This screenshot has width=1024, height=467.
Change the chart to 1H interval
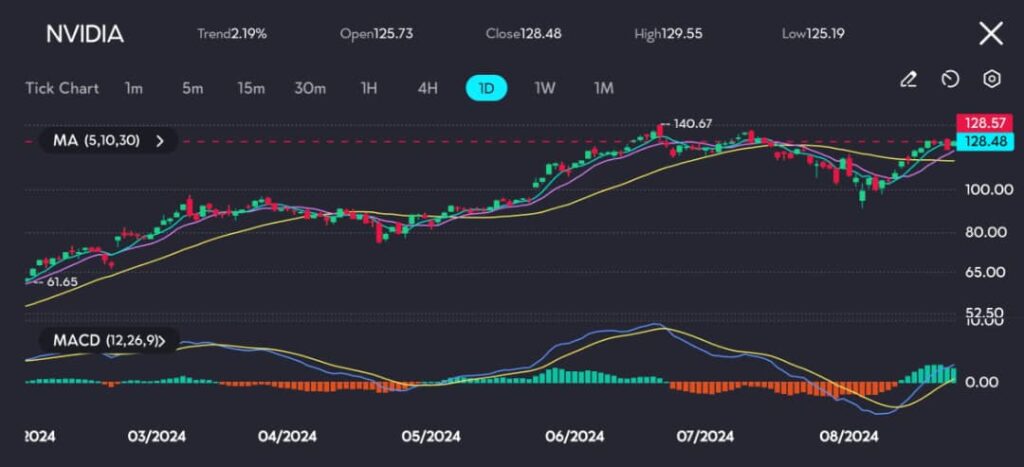pos(368,88)
